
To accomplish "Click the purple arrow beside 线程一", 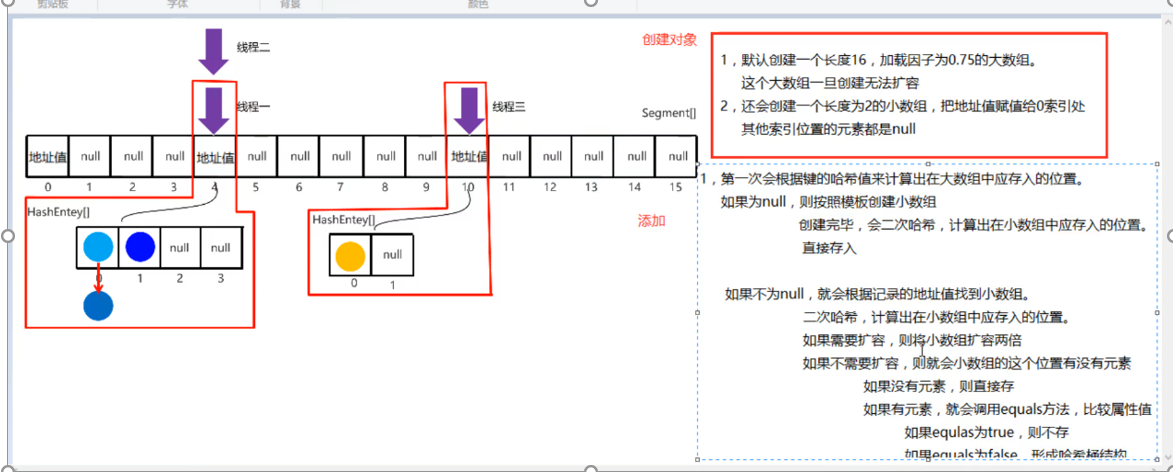I will point(214,111).
